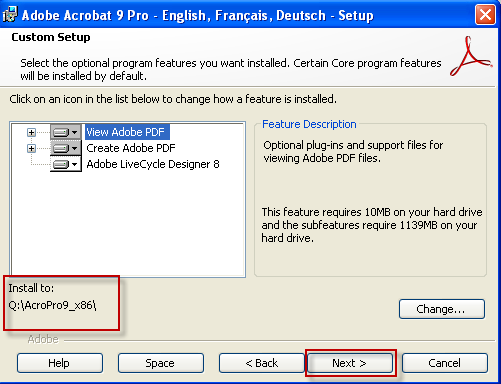The height and width of the screenshot is (384, 501).
Task: Click the installer icon in the title bar
Action: pos(10,15)
